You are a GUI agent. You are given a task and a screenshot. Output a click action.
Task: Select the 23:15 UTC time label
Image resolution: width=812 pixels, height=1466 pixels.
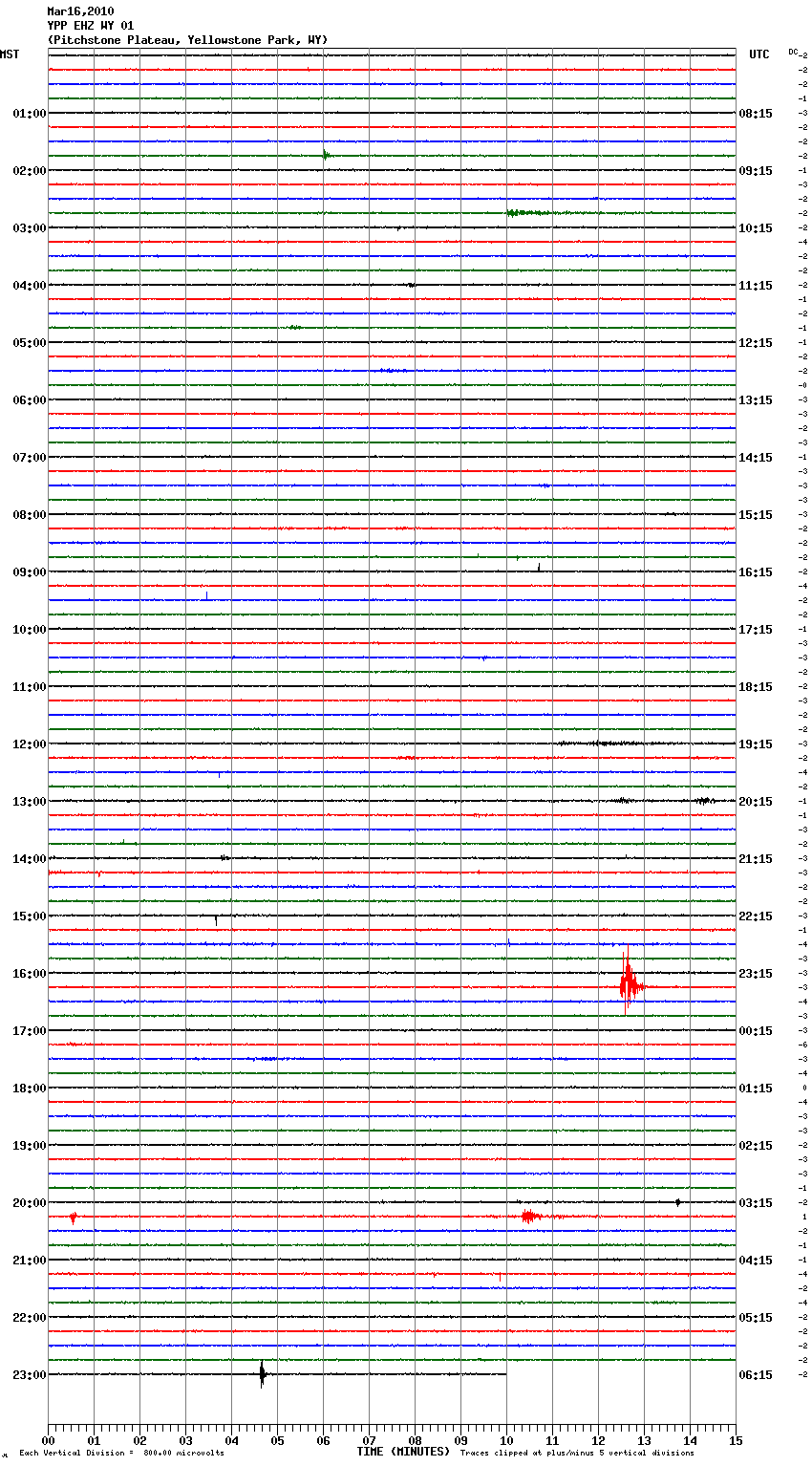pos(756,974)
